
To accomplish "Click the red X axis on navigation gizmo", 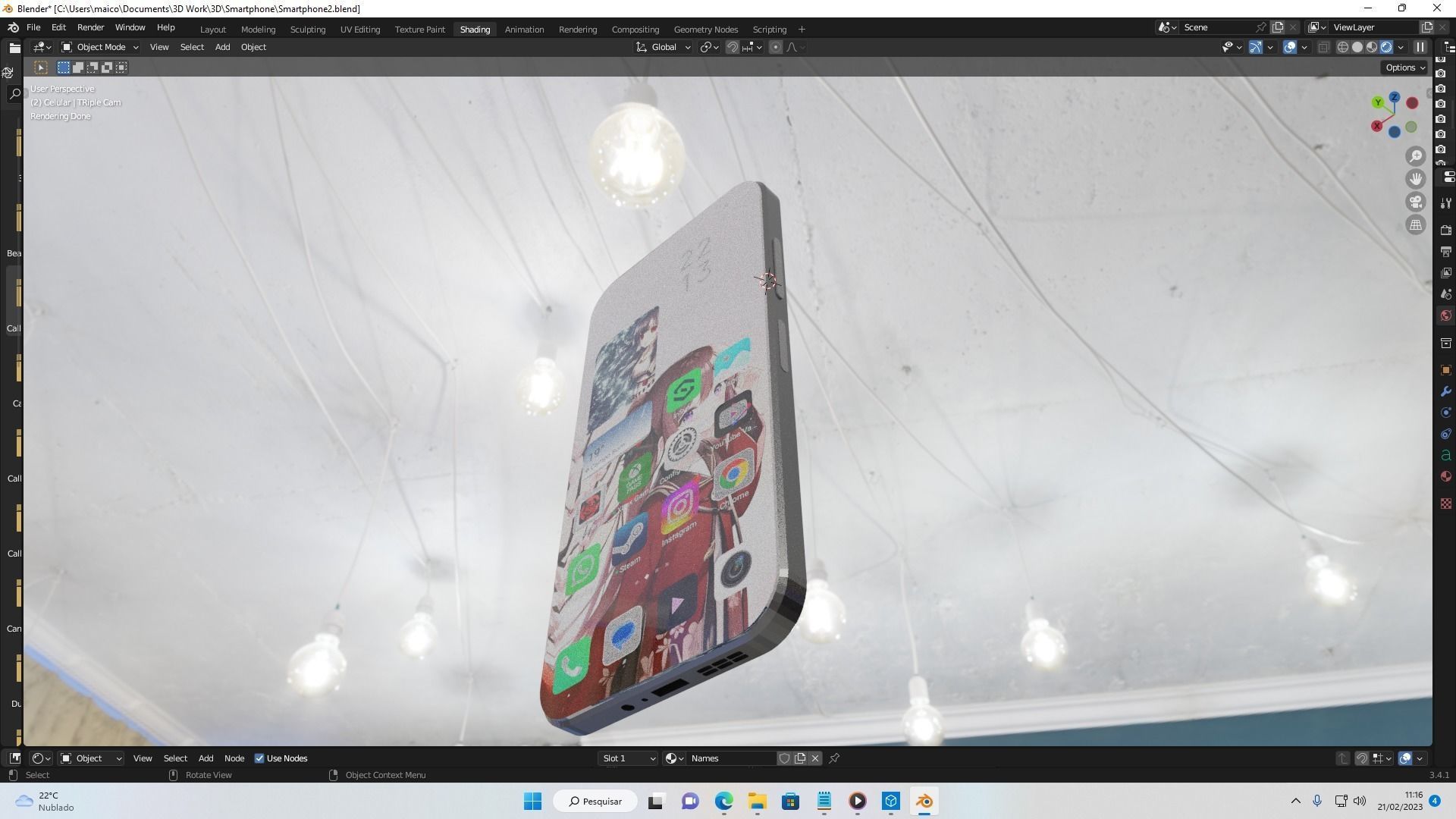I will pyautogui.click(x=1376, y=126).
